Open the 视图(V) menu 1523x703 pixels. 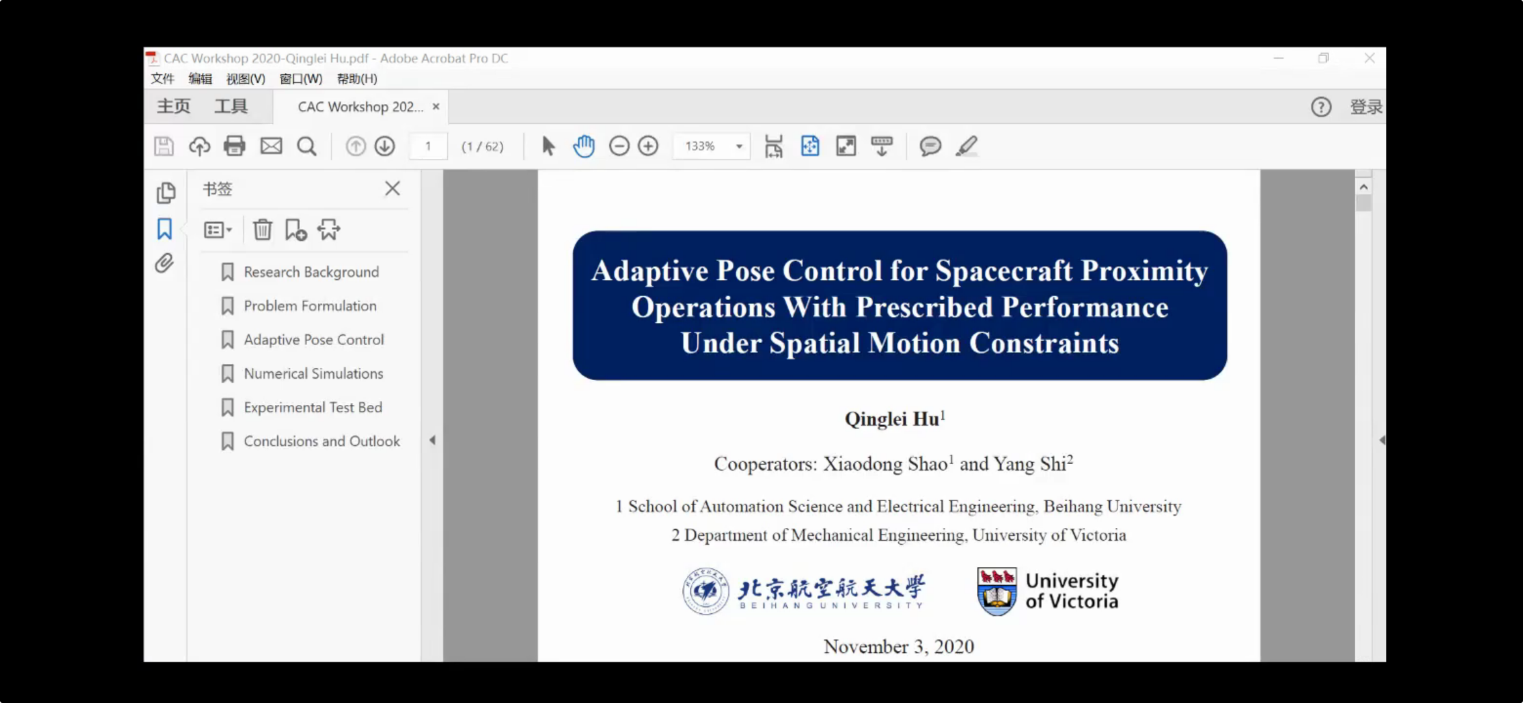[245, 79]
